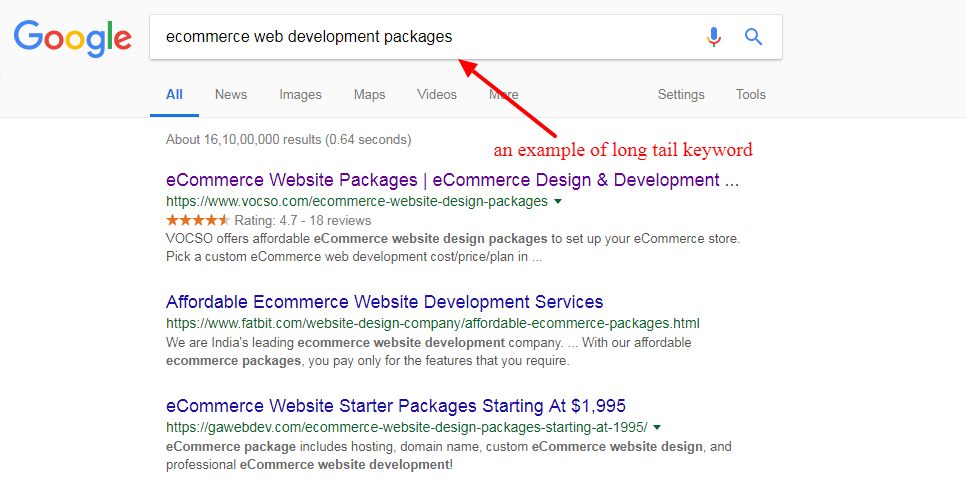The image size is (967, 491).
Task: Click the fatbit.com green URL
Action: click(x=433, y=323)
